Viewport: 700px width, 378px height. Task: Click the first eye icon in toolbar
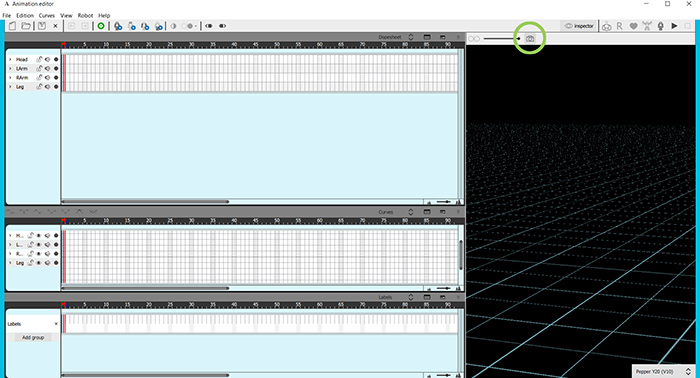[x=208, y=26]
